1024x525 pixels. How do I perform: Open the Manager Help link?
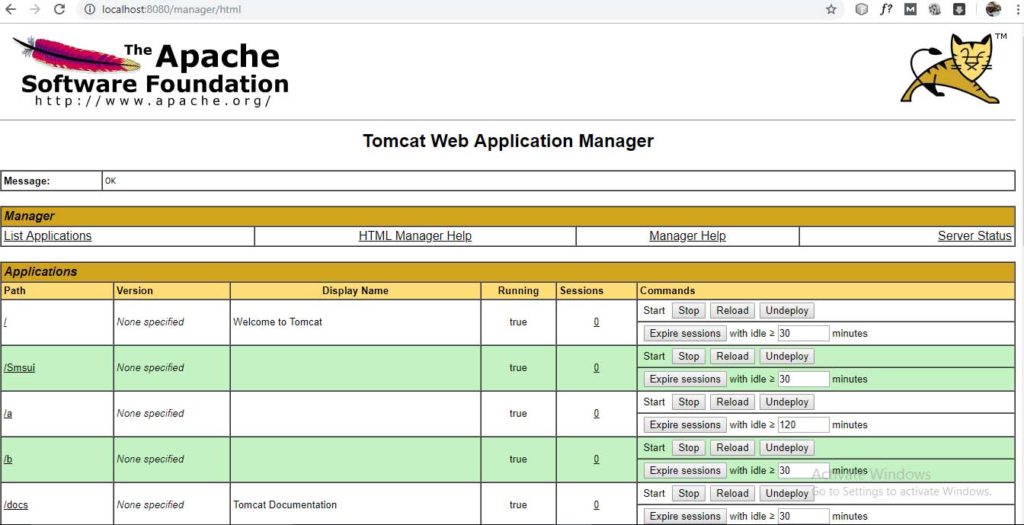687,236
